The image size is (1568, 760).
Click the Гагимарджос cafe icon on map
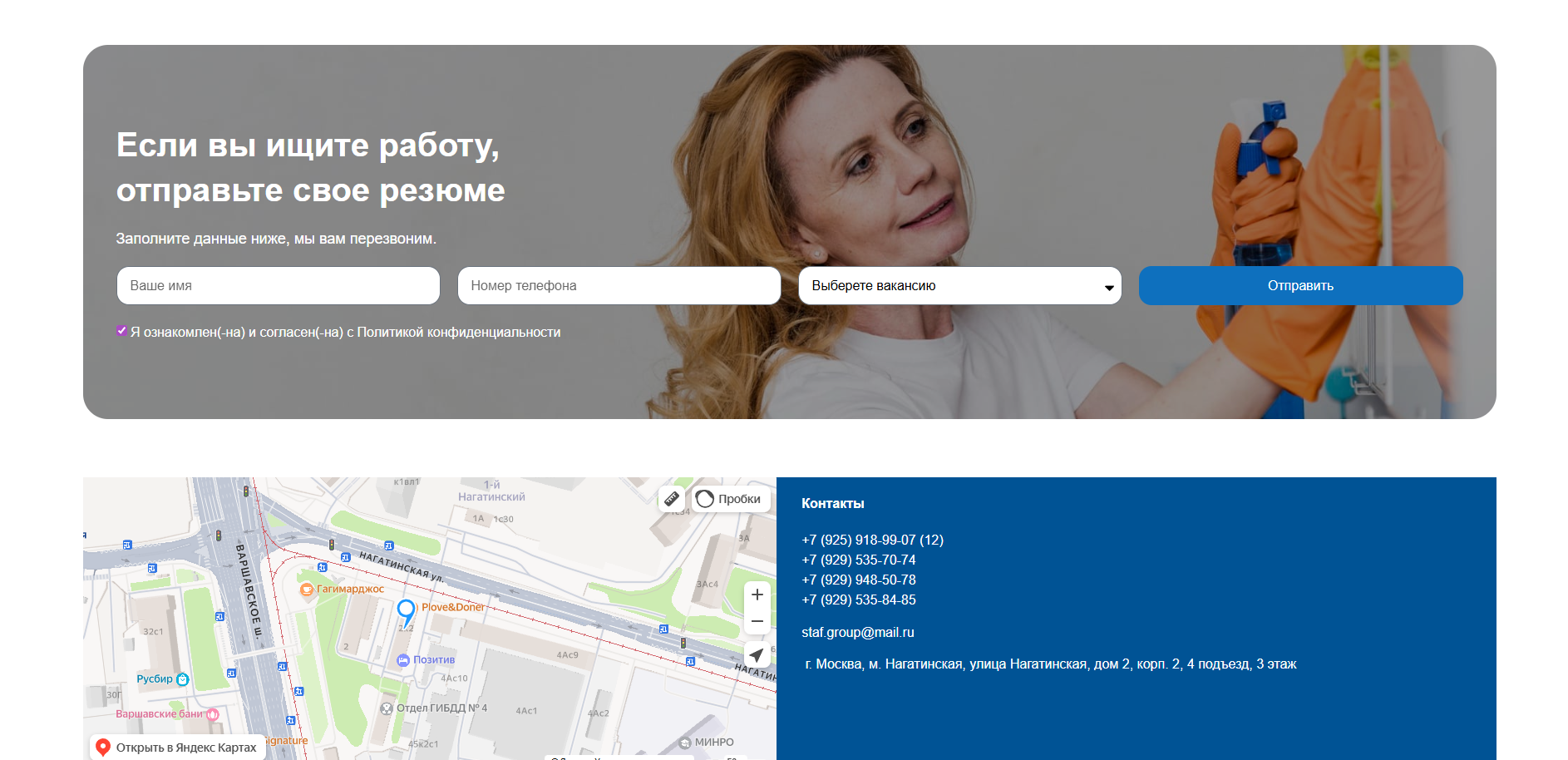[307, 590]
